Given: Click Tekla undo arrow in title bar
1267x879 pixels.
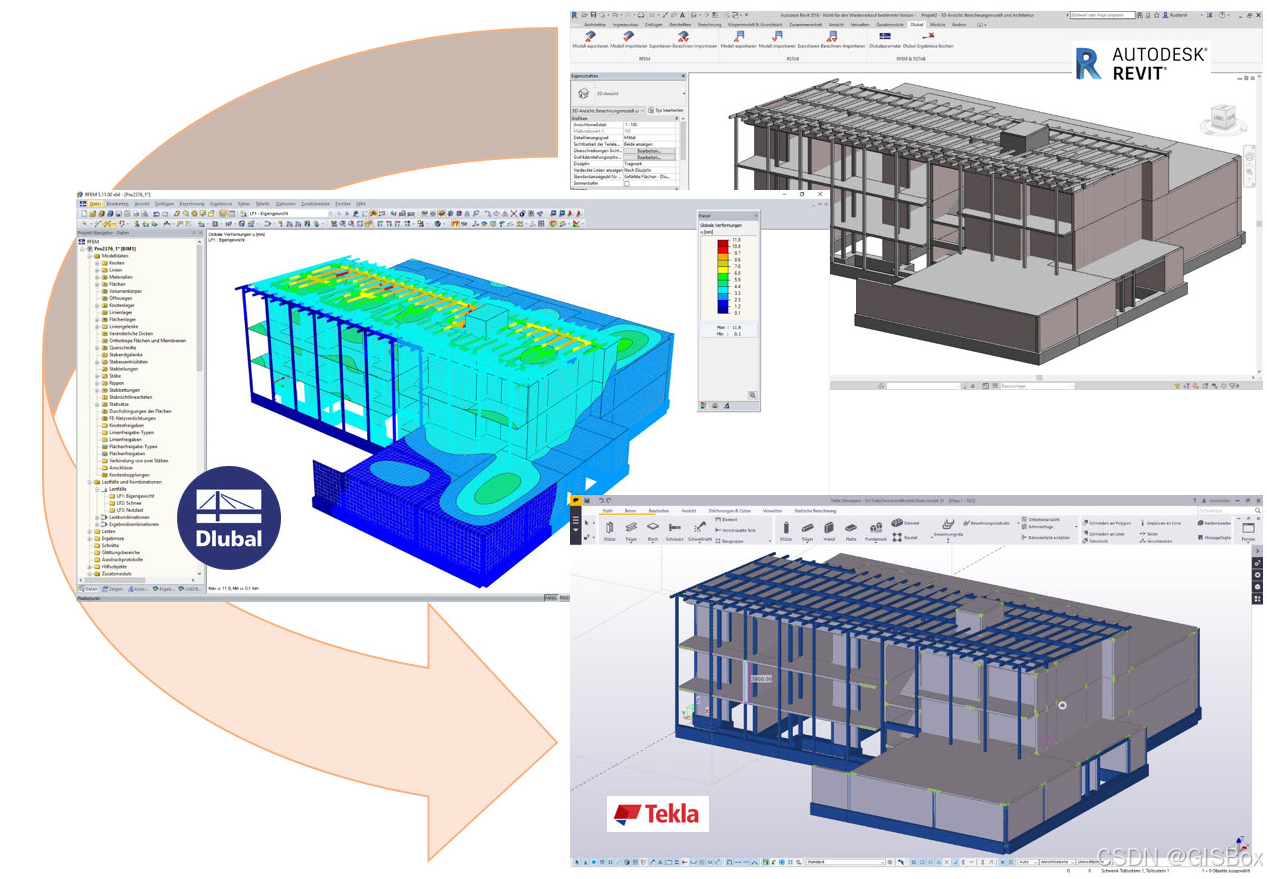Looking at the screenshot, I should coord(600,500).
